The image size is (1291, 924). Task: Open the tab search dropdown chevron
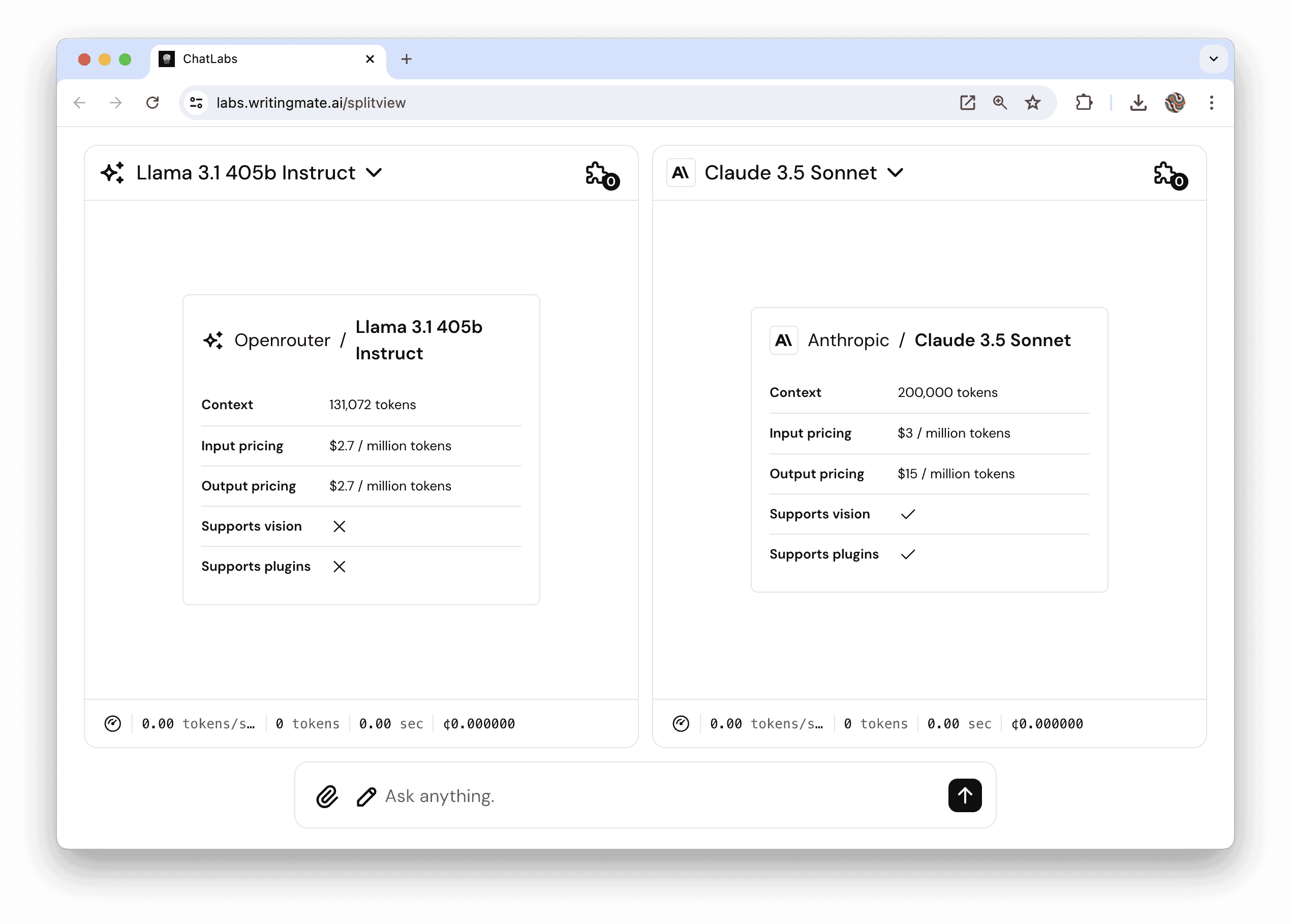1213,59
